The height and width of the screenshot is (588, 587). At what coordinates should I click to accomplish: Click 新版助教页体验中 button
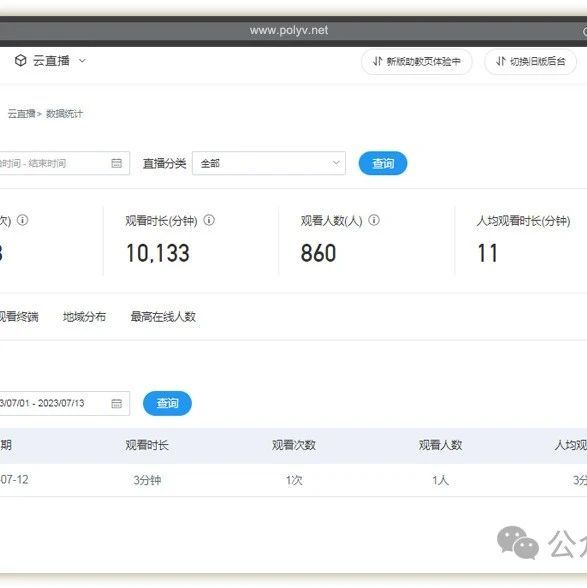[416, 62]
